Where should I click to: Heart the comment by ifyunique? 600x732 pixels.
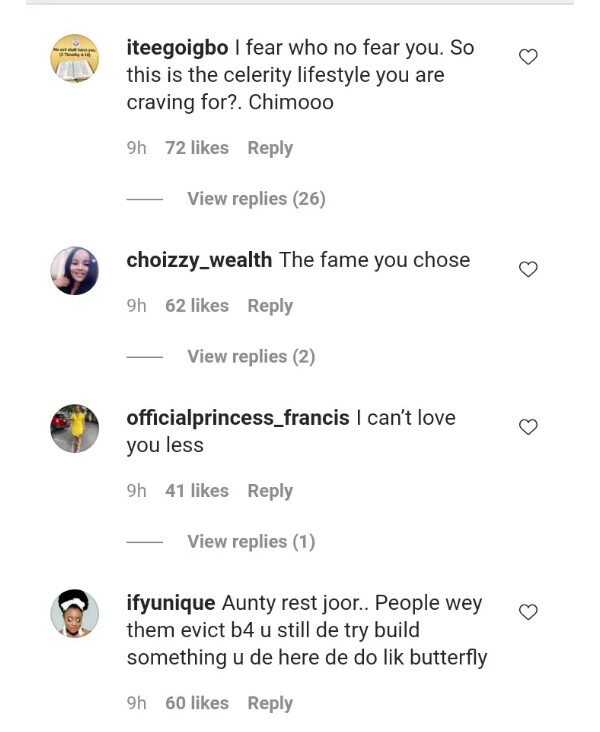pyautogui.click(x=528, y=612)
